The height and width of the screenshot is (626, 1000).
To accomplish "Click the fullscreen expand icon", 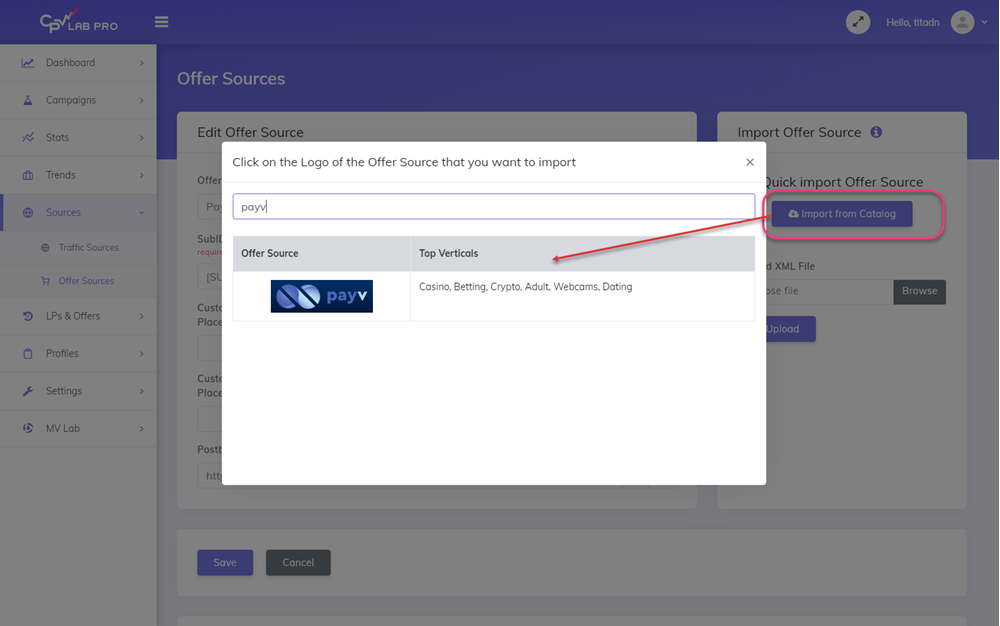I will [858, 22].
